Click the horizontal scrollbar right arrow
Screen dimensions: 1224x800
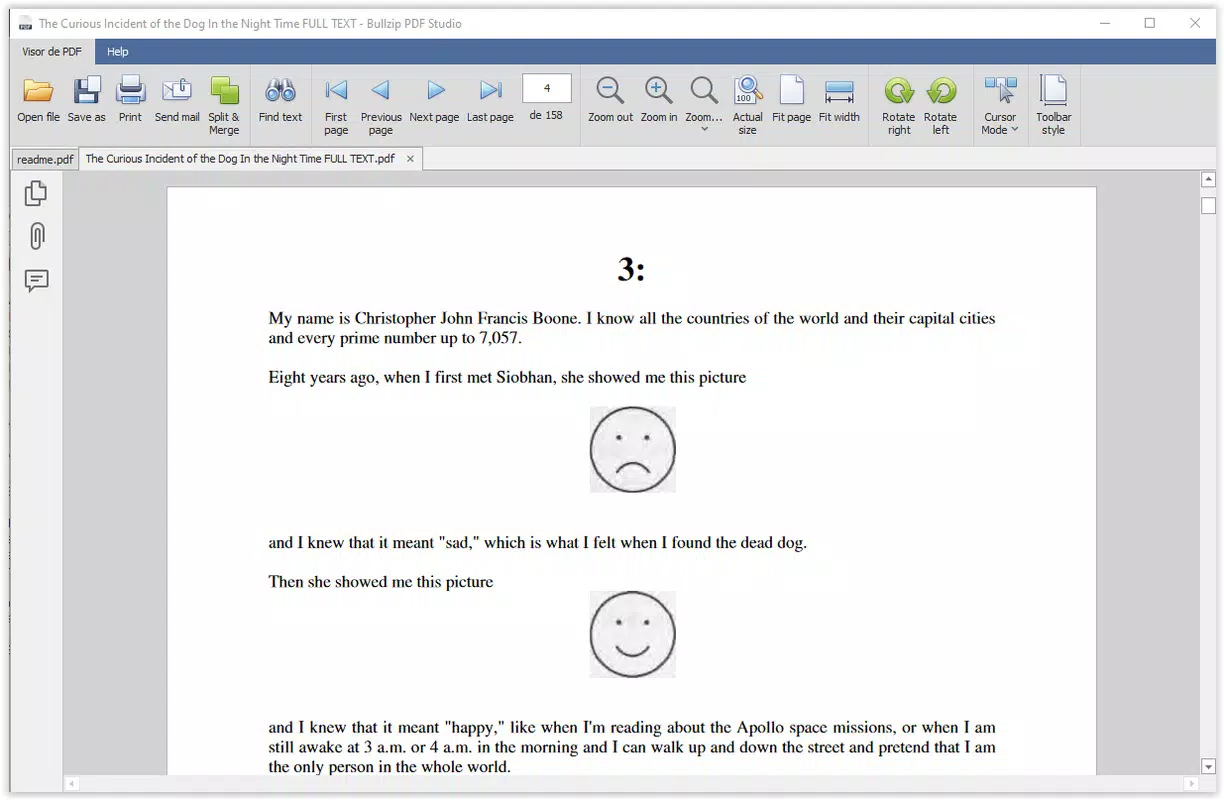(x=1190, y=784)
